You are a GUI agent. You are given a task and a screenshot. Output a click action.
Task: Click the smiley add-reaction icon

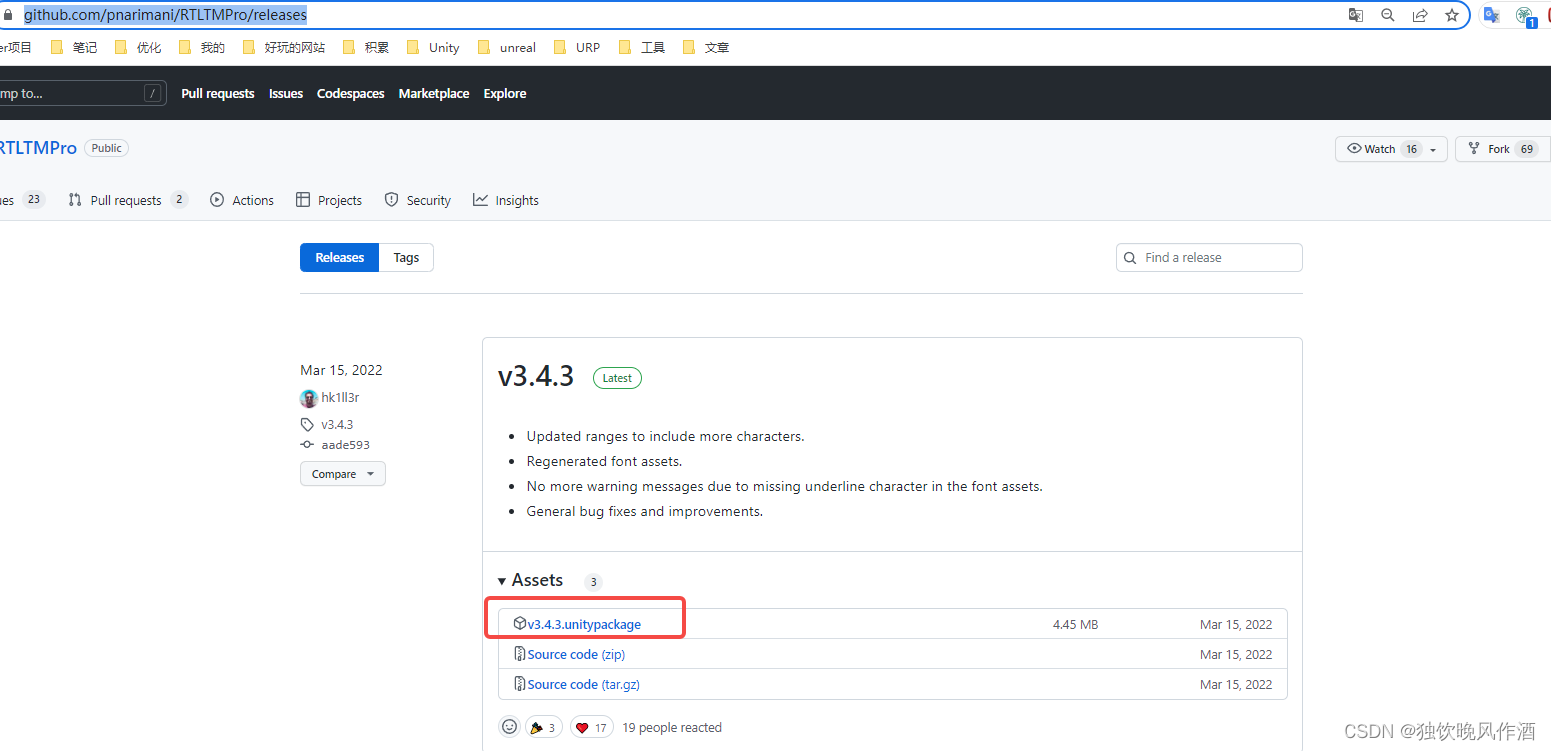click(510, 727)
